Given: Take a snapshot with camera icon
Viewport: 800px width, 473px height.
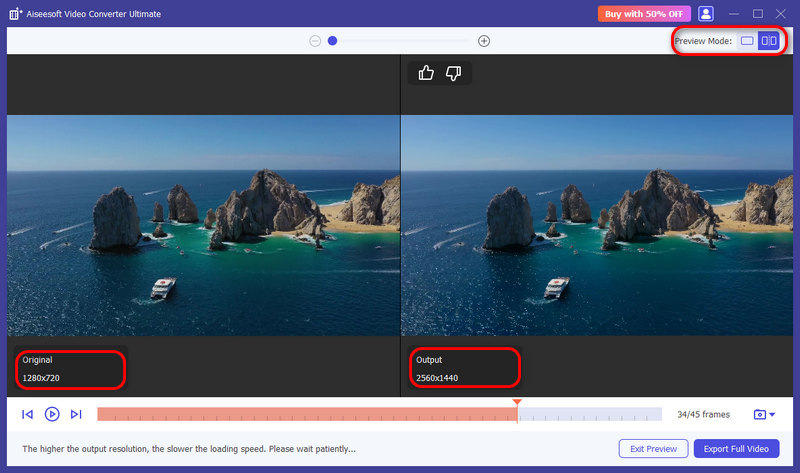Looking at the screenshot, I should pyautogui.click(x=760, y=414).
